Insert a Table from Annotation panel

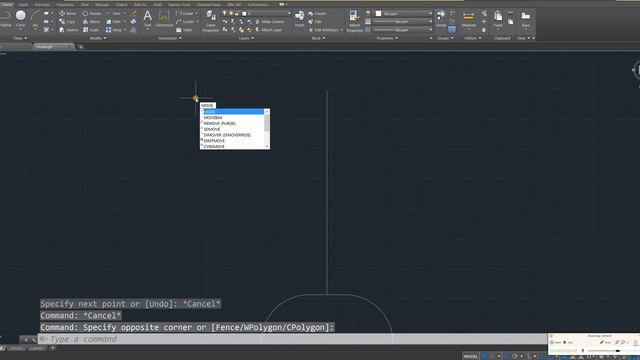[x=184, y=30]
